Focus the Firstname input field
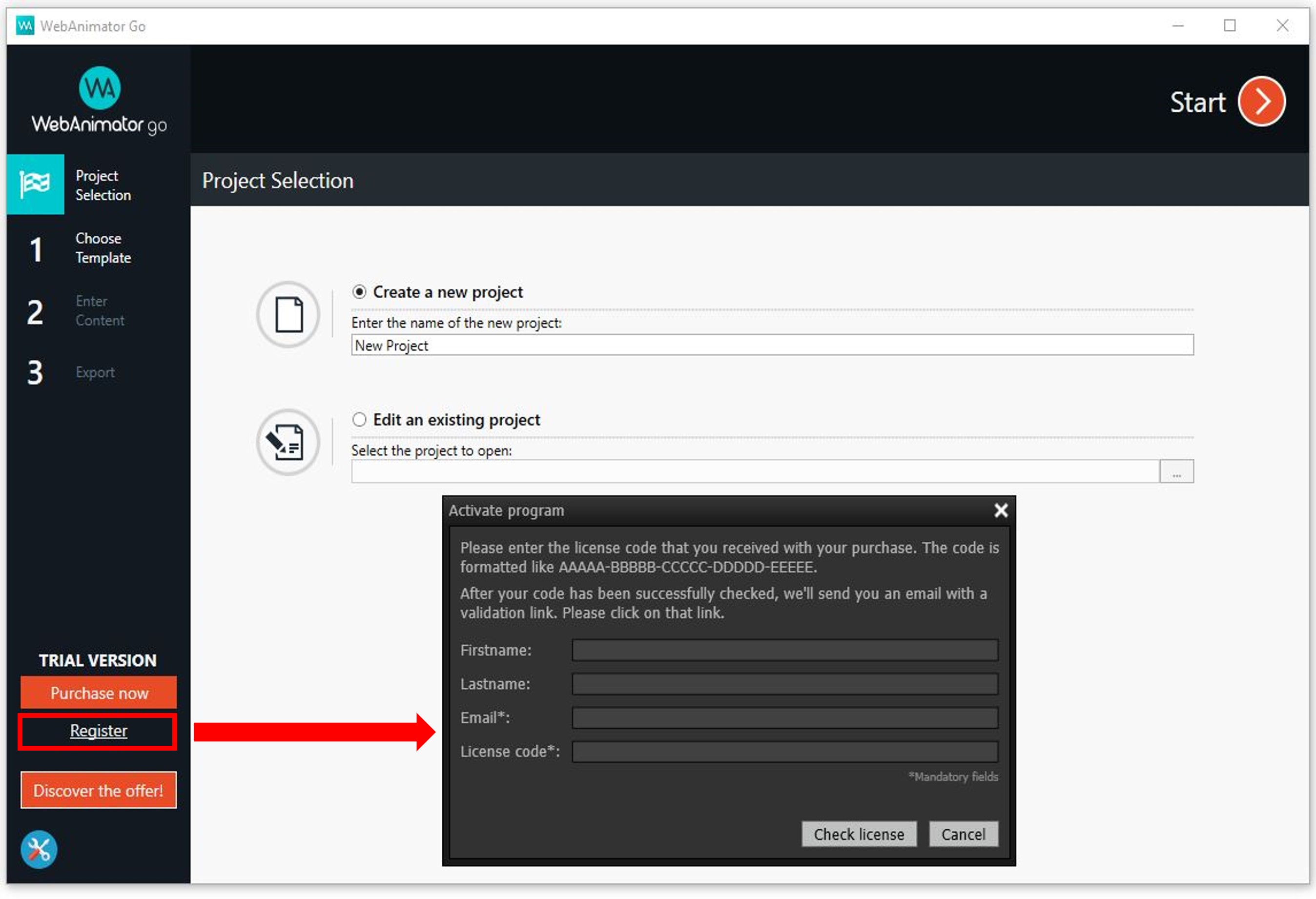Viewport: 1316px width, 899px height. coord(785,650)
